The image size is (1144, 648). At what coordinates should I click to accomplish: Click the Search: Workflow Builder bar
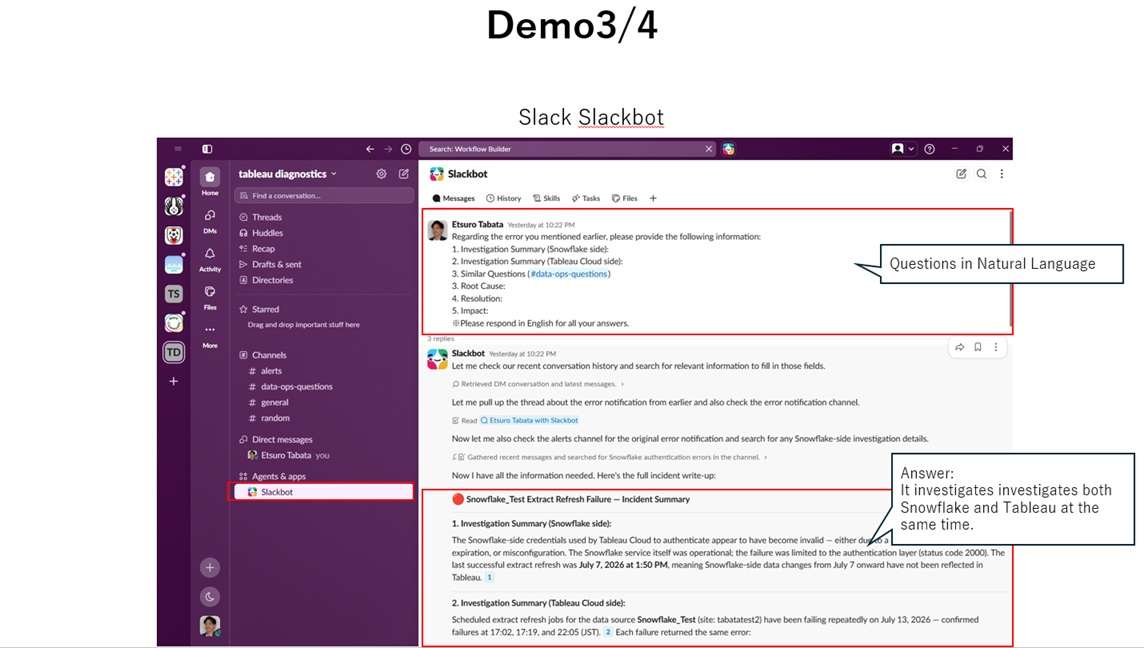(x=568, y=149)
